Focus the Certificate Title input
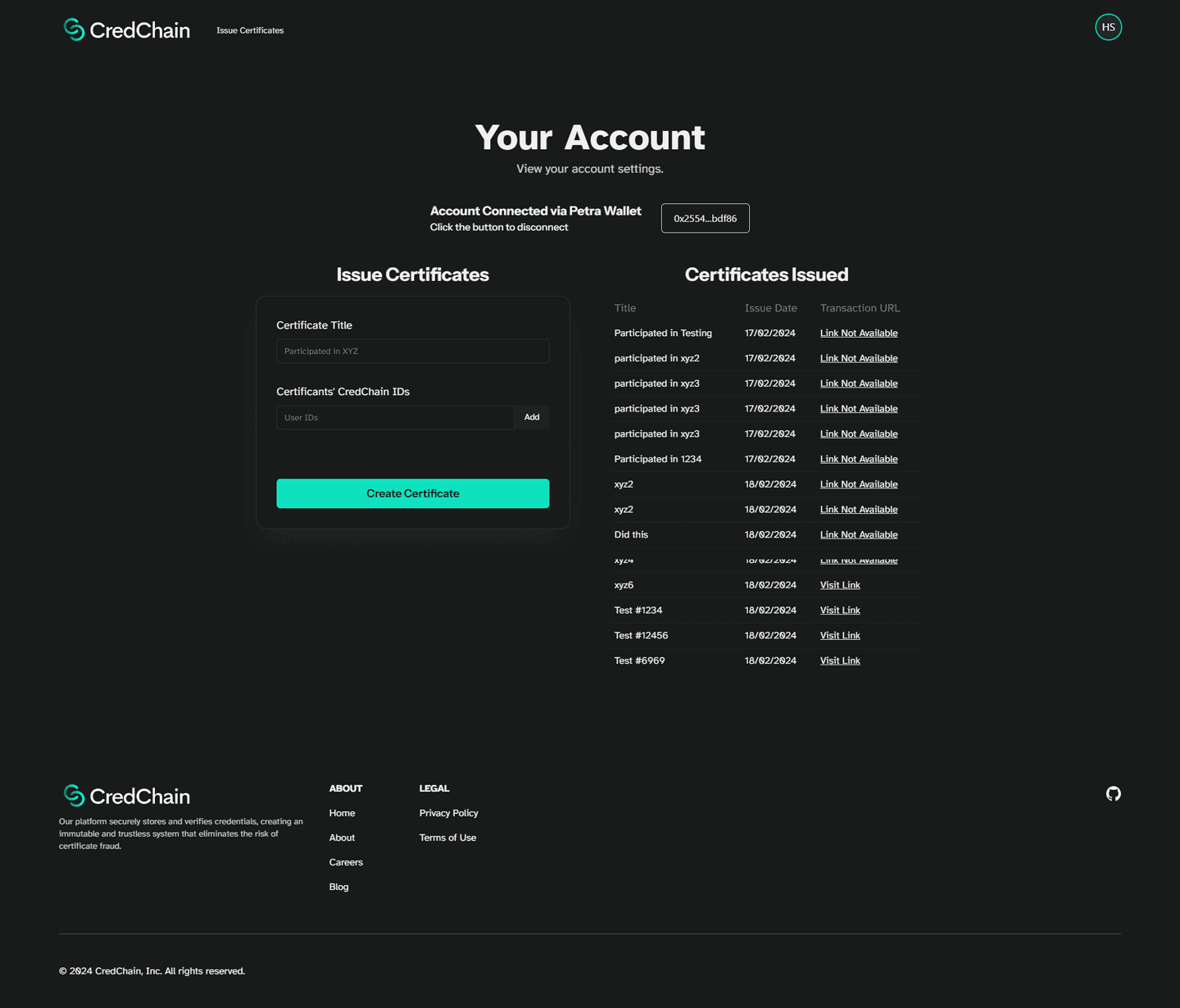1180x1008 pixels. 412,351
